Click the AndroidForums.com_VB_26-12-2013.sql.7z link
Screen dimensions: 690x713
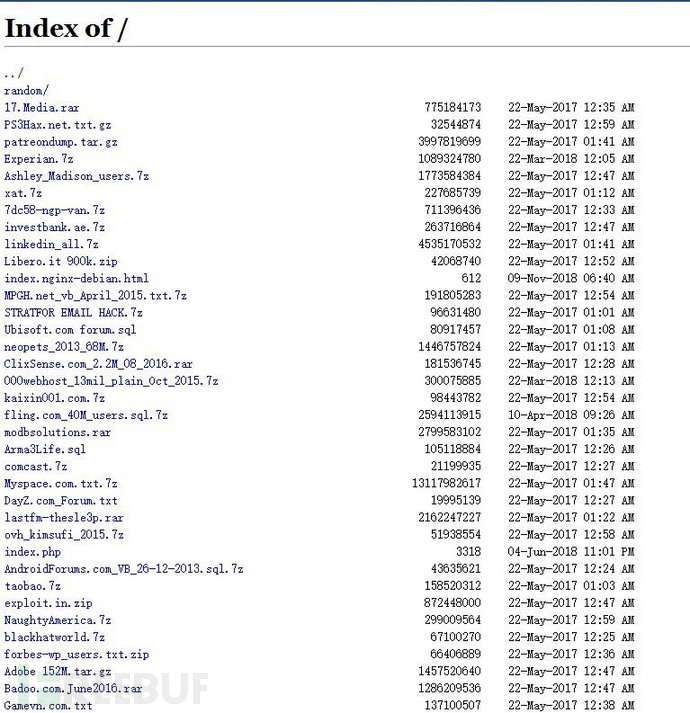[124, 569]
